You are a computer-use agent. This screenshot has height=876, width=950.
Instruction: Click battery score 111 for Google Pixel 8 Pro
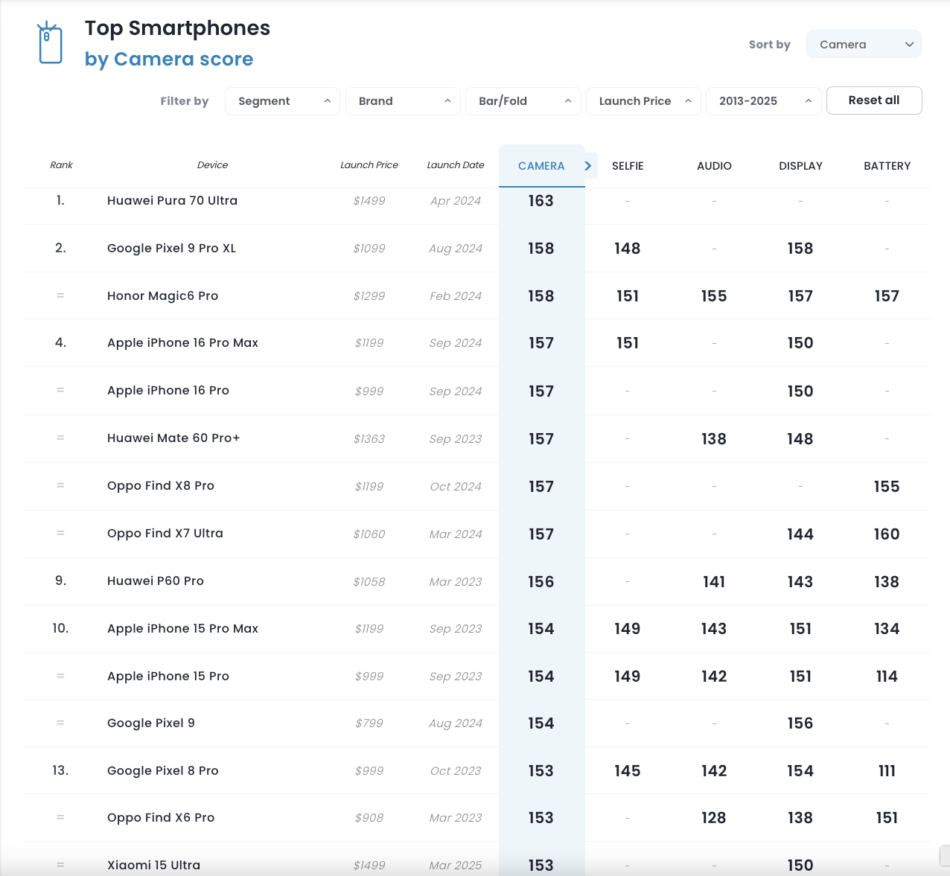coord(886,771)
